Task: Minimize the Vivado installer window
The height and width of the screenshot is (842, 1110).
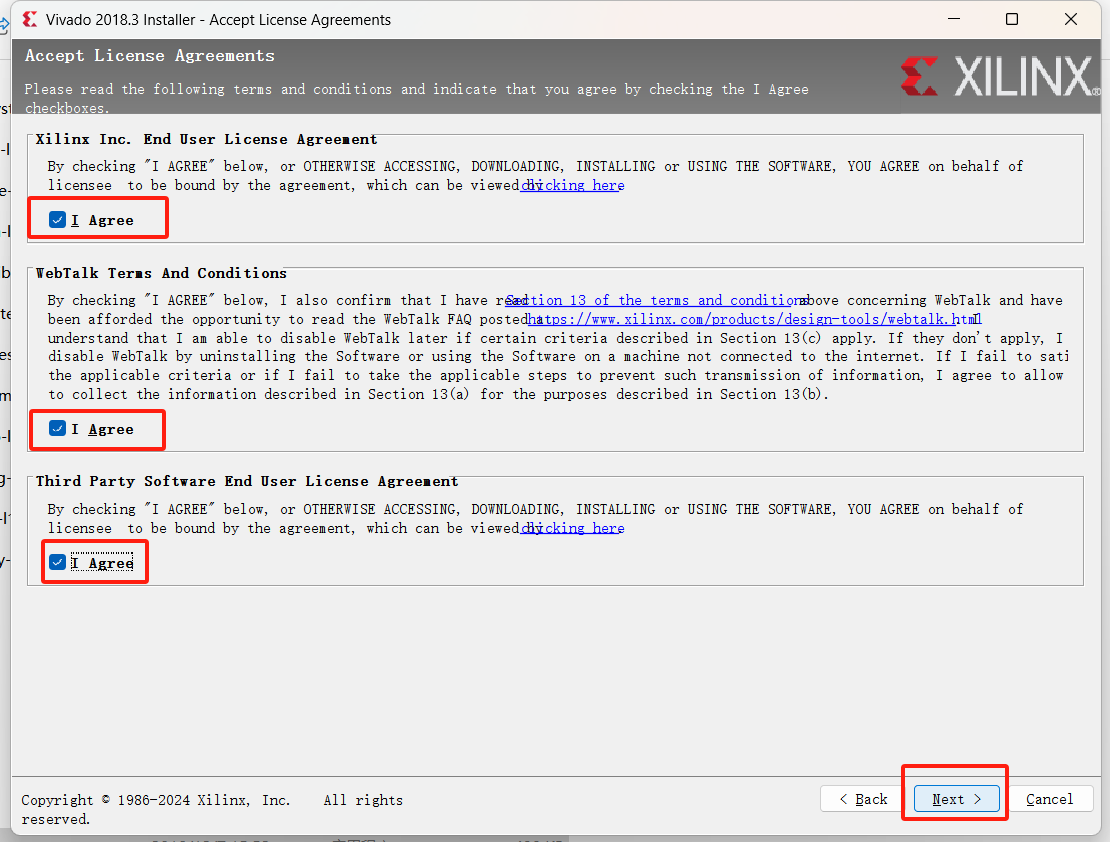Action: tap(954, 19)
